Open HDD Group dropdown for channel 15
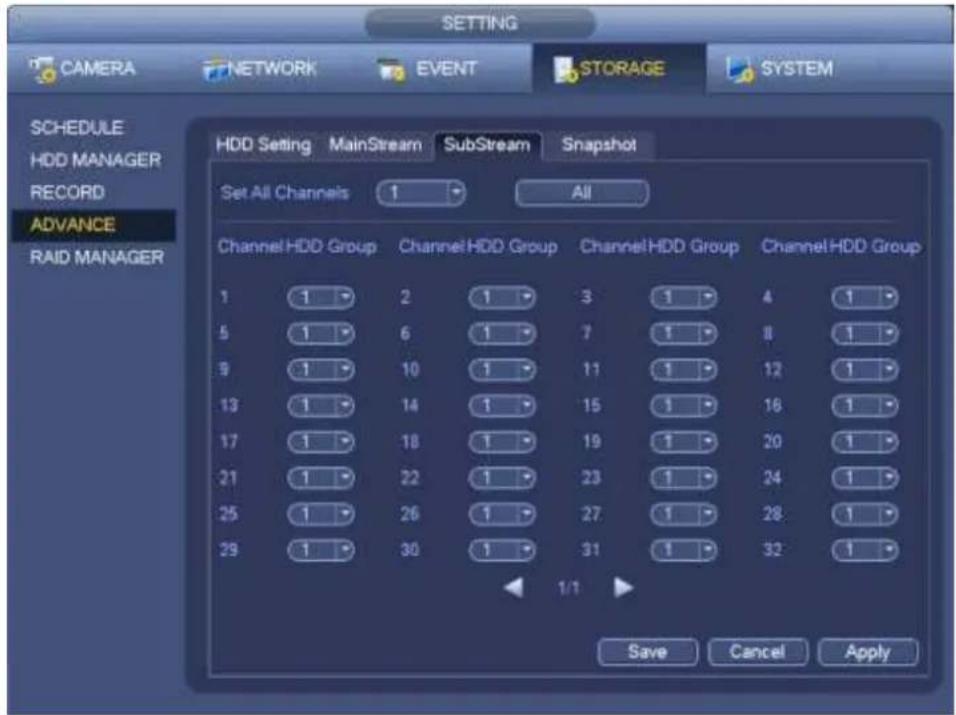 click(683, 406)
